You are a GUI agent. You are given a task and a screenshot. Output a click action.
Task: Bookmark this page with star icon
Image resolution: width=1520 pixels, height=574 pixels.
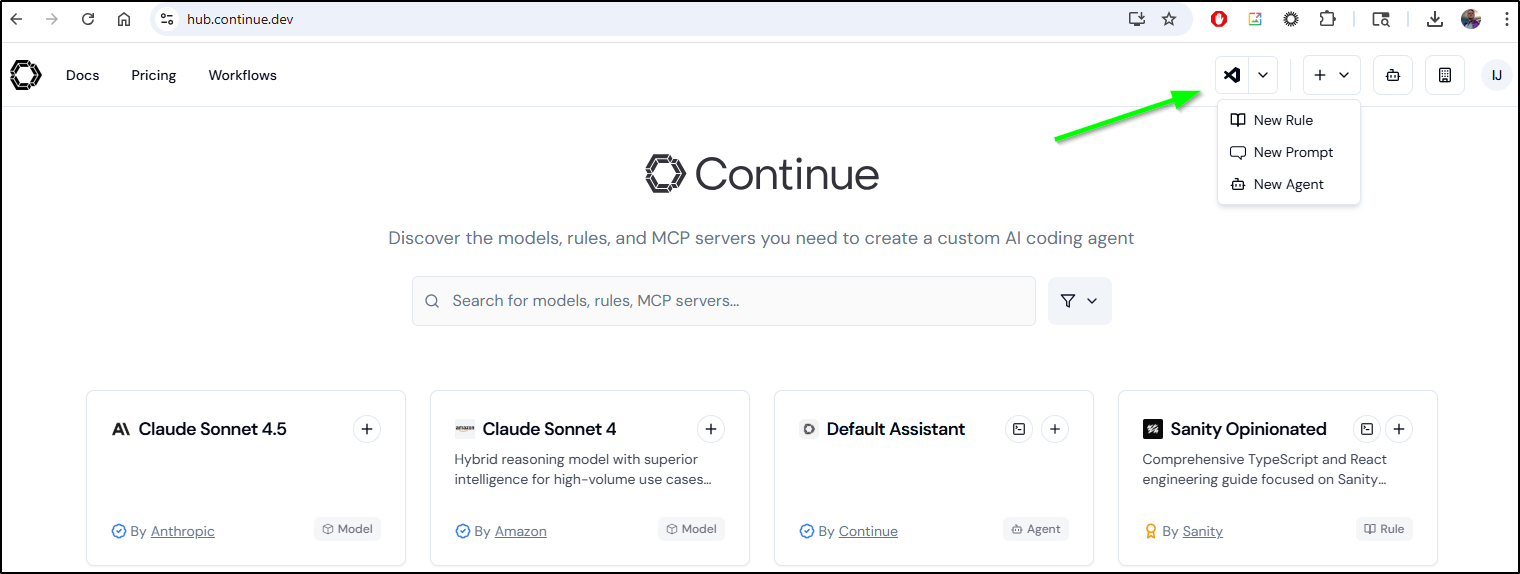(1169, 19)
